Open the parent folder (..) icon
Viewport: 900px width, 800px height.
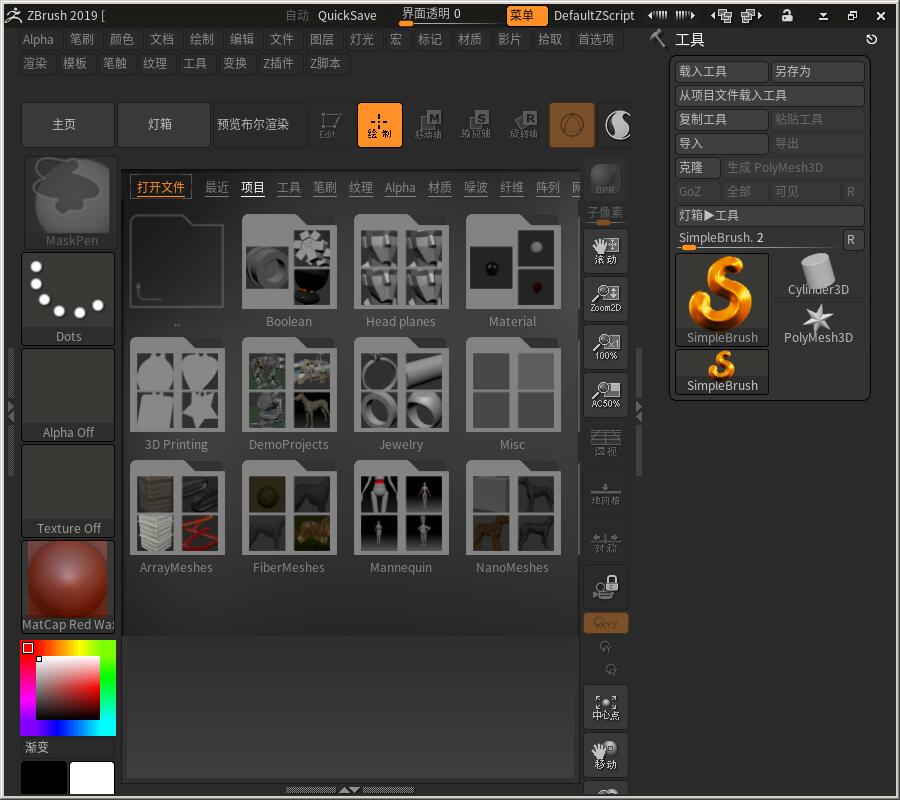click(177, 263)
